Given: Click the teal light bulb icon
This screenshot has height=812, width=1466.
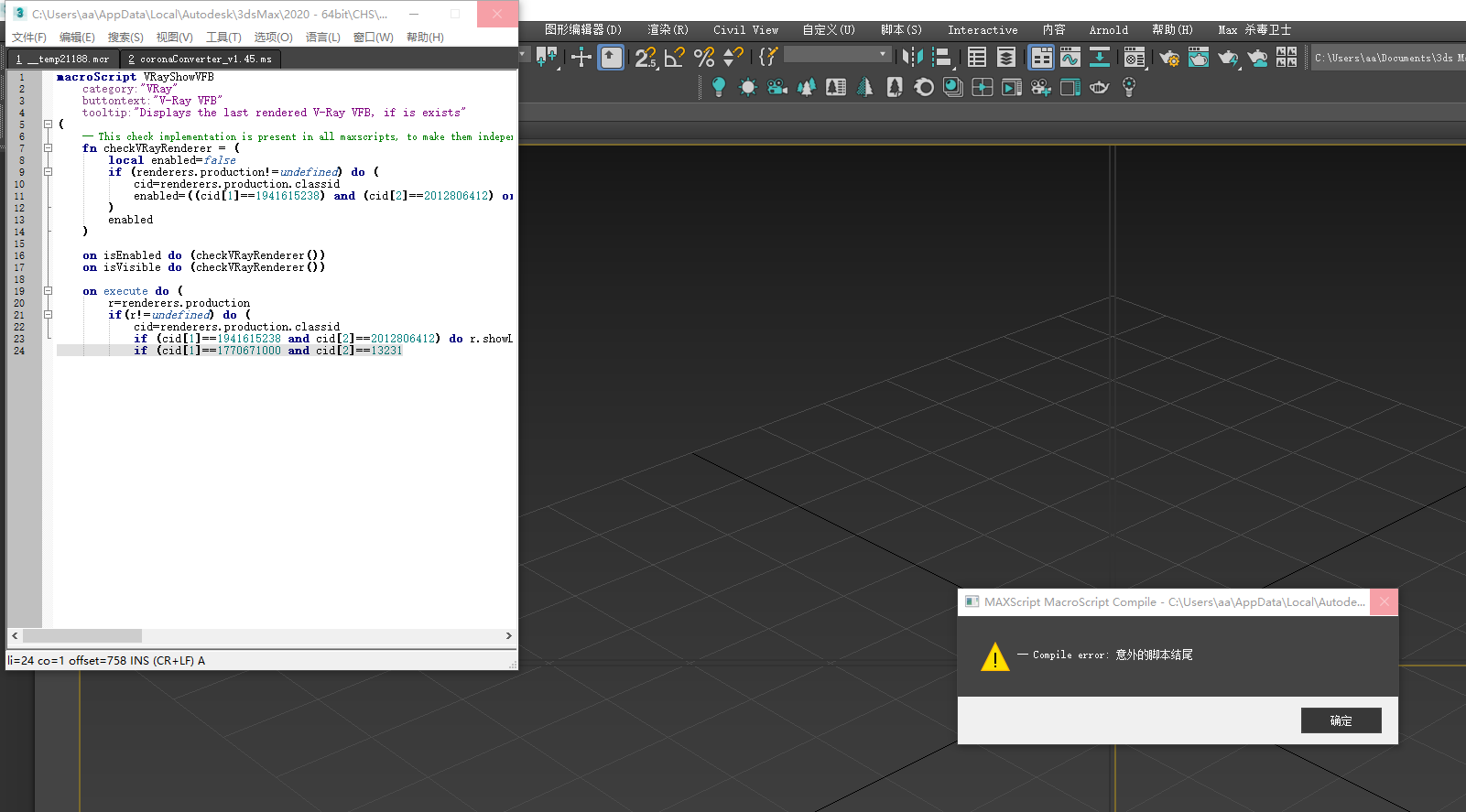Looking at the screenshot, I should [719, 87].
